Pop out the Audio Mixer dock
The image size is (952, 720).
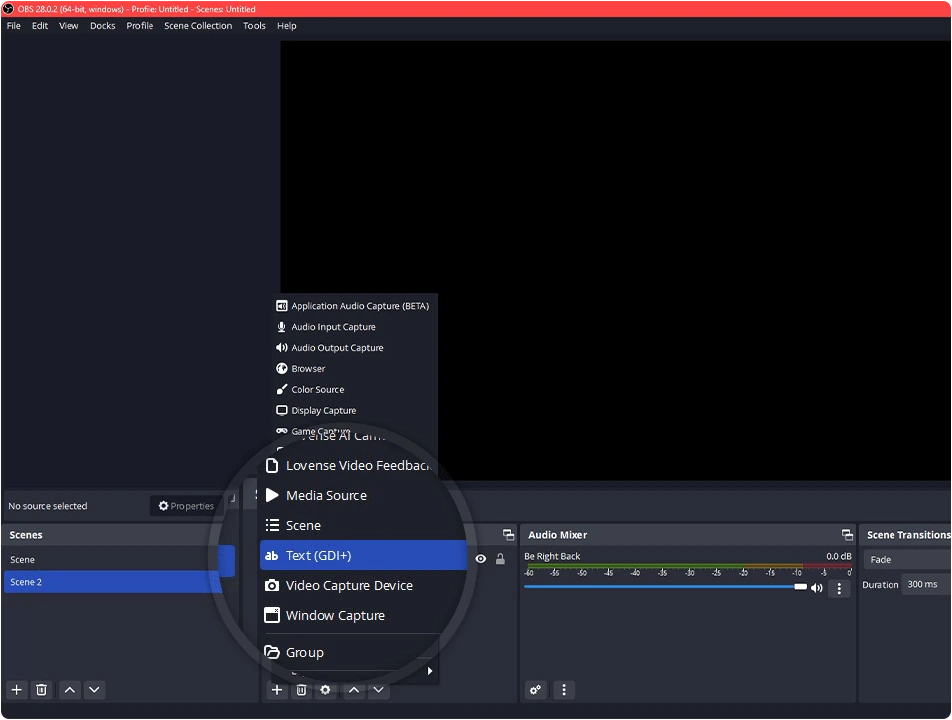pyautogui.click(x=847, y=535)
